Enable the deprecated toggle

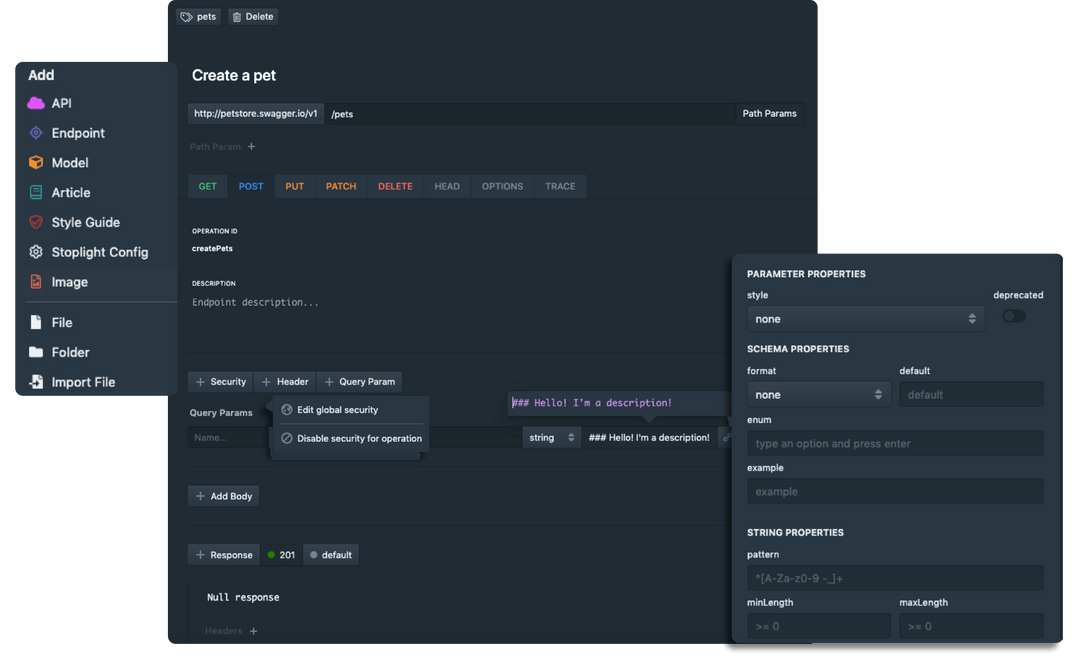(x=1013, y=316)
